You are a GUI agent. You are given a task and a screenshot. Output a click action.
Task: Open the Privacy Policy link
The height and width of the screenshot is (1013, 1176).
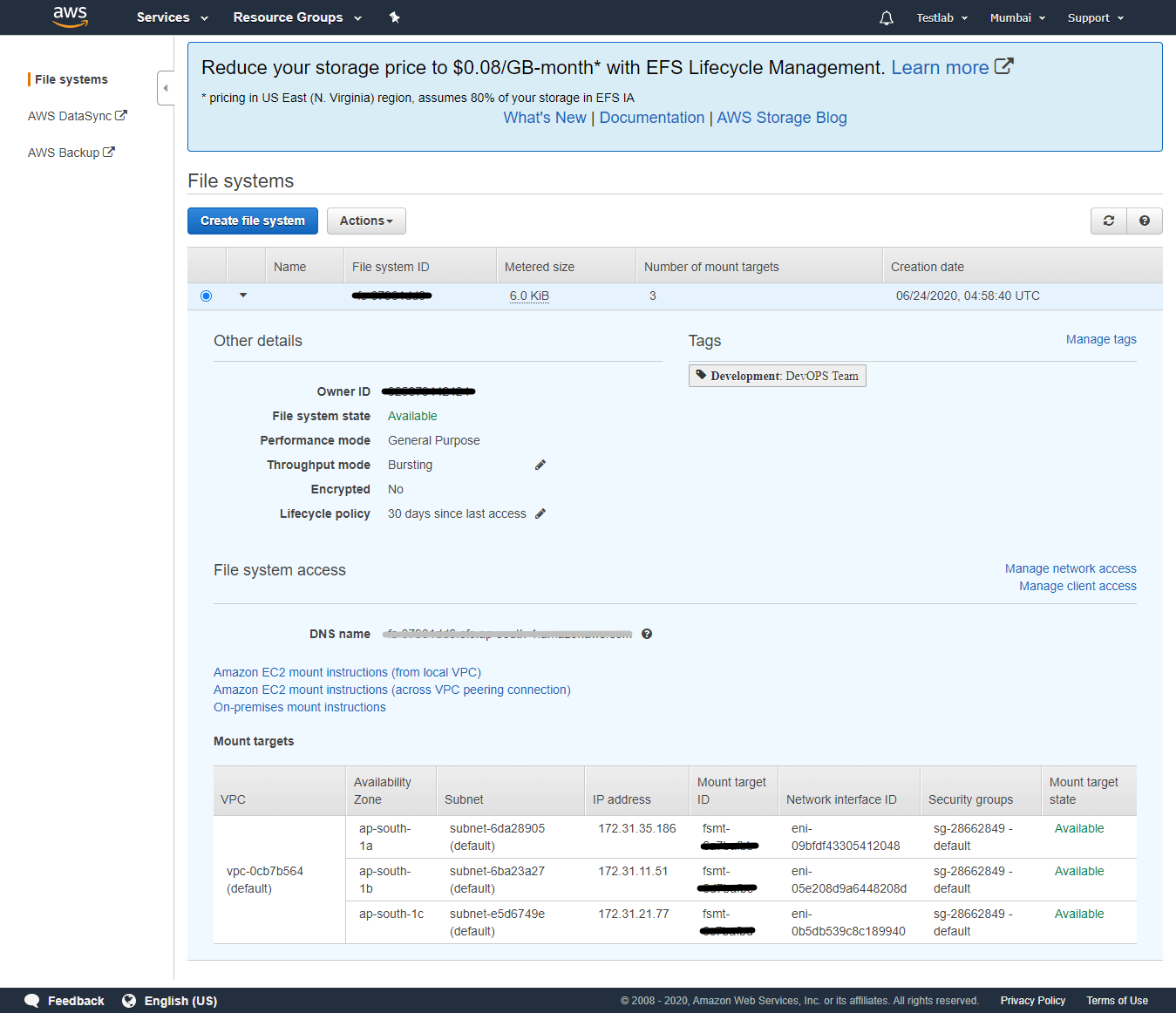coord(1033,1001)
